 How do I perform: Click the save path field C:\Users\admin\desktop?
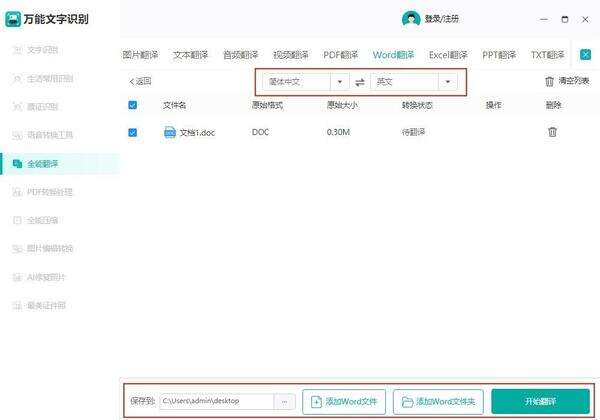217,401
